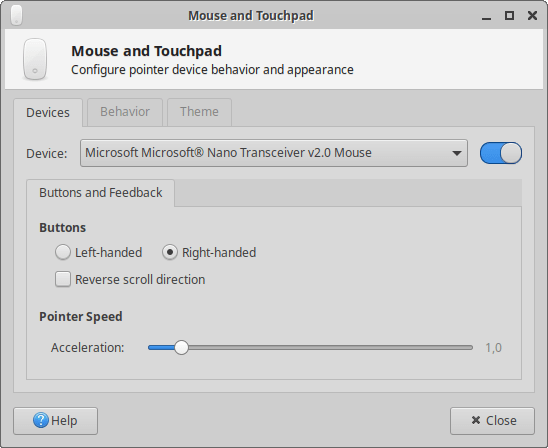Click the blue question mark Help icon
This screenshot has height=448, width=548.
click(41, 420)
